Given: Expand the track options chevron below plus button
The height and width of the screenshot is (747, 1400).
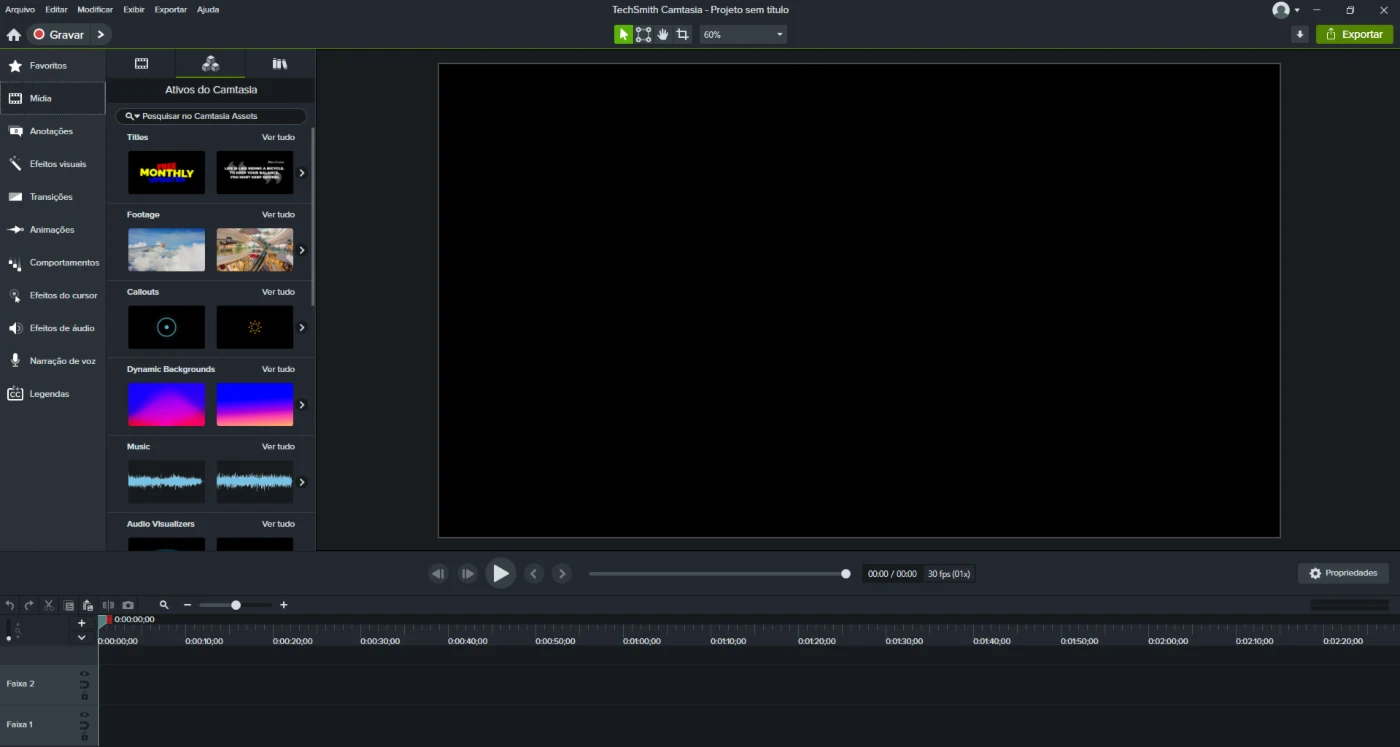Looking at the screenshot, I should click(81, 637).
